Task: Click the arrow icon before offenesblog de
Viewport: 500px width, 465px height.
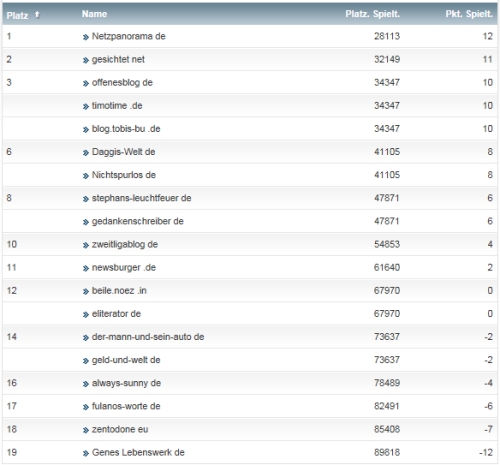Action: (x=86, y=83)
